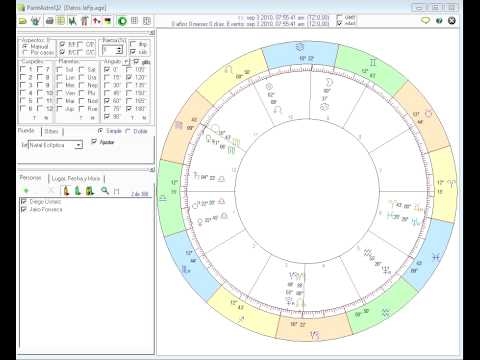Screen dimensions: 480x360
Task: Click the bracket icon next to magnifier
Action: 116,191
